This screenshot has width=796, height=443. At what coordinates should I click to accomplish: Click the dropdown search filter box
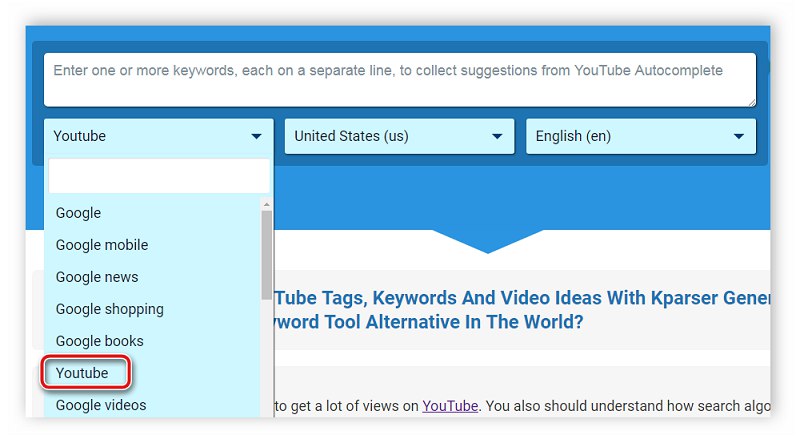pos(159,177)
